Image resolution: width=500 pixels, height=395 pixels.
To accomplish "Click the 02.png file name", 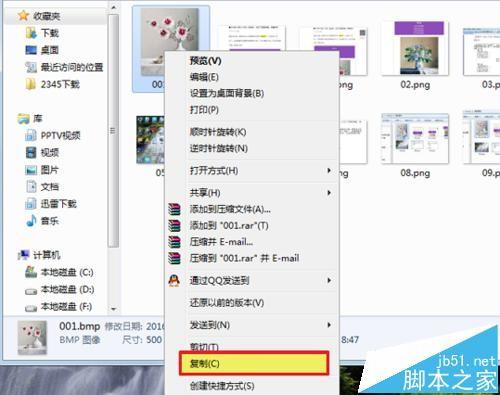I will [415, 85].
